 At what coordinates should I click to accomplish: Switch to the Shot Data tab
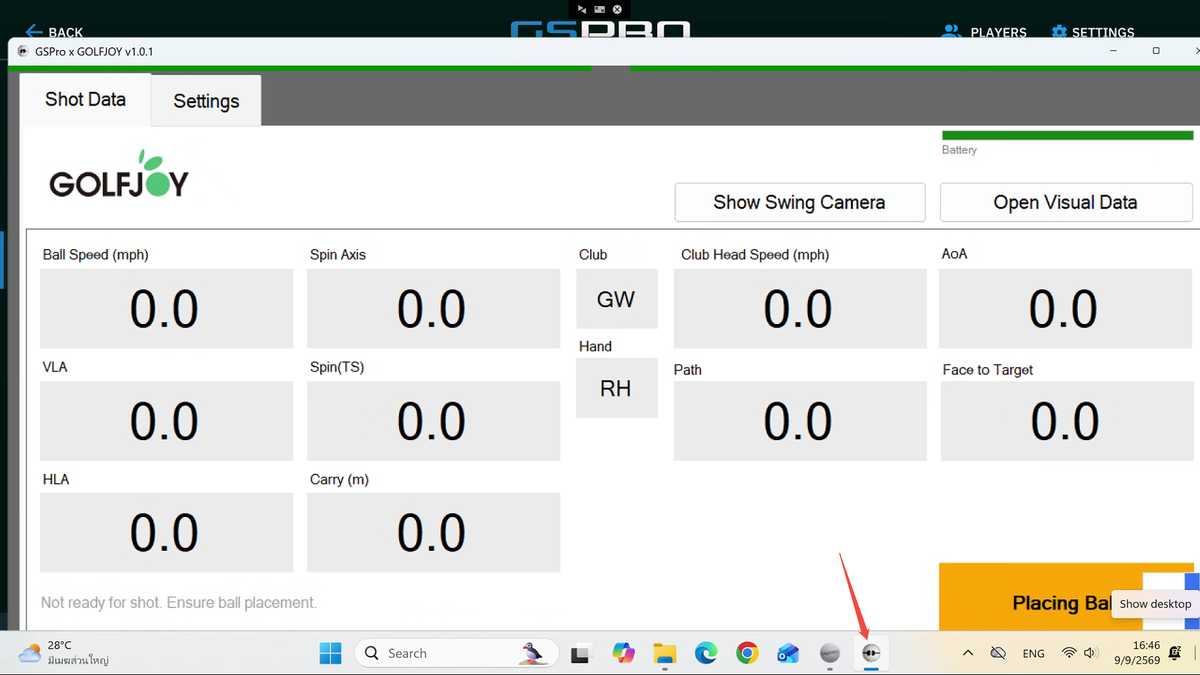[x=85, y=99]
